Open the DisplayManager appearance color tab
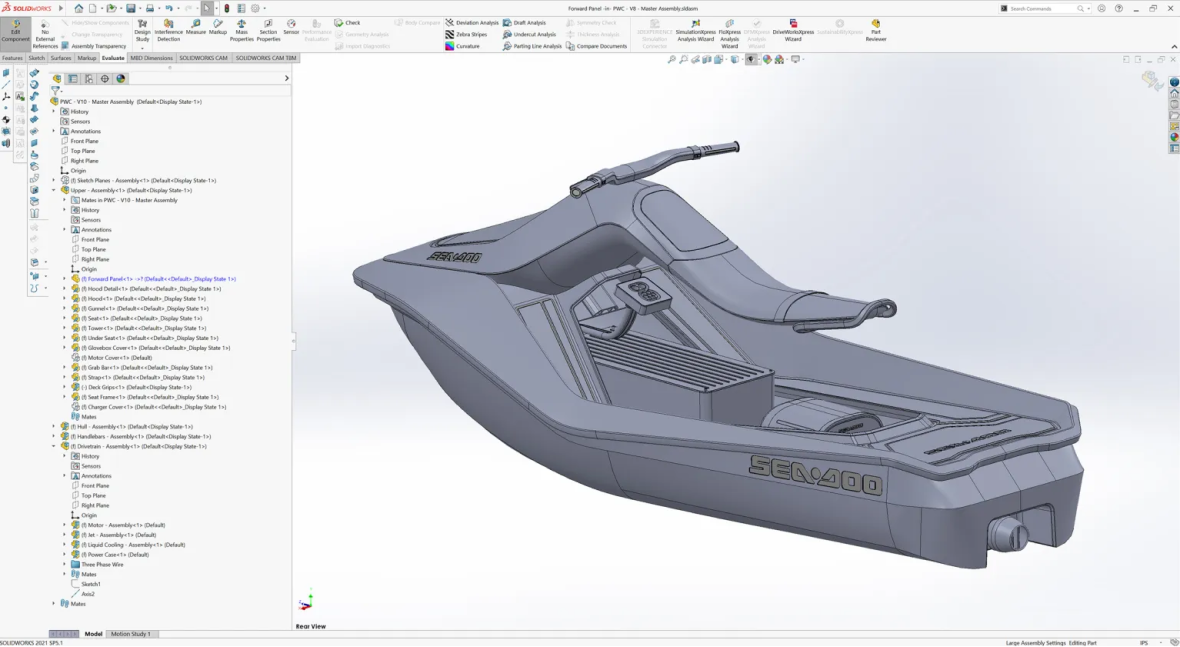This screenshot has height=647, width=1180. [121, 78]
